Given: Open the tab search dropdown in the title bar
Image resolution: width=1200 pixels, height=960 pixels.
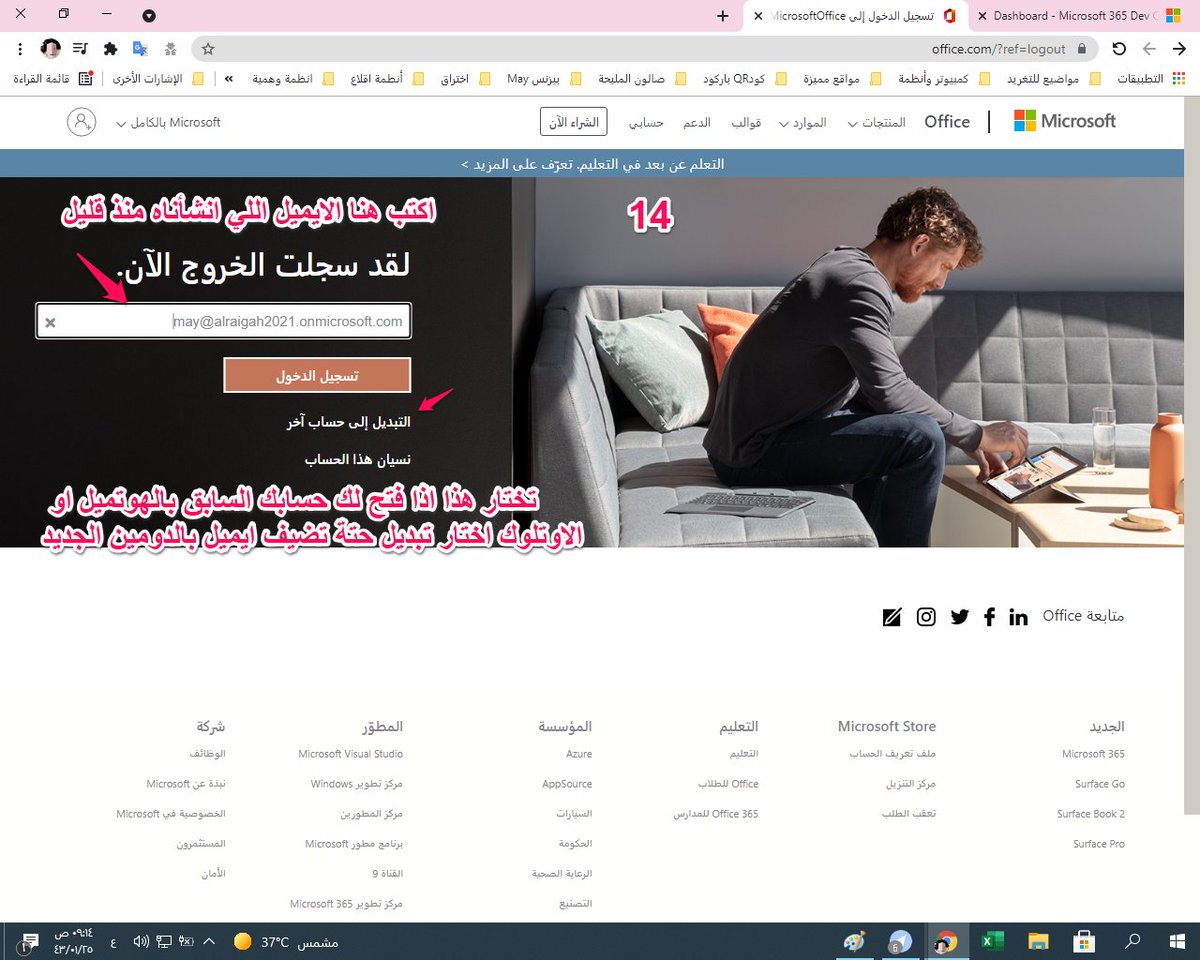Looking at the screenshot, I should [149, 16].
